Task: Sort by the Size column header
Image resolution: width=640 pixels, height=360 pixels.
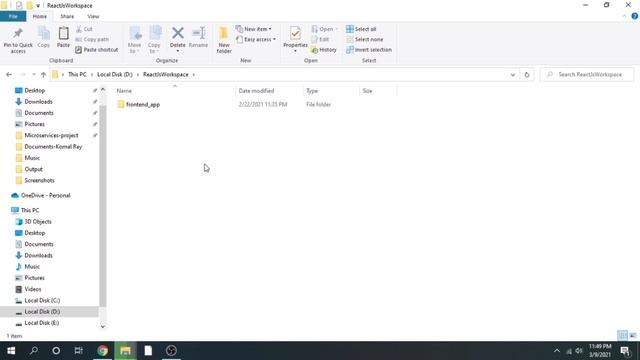Action: (x=378, y=91)
